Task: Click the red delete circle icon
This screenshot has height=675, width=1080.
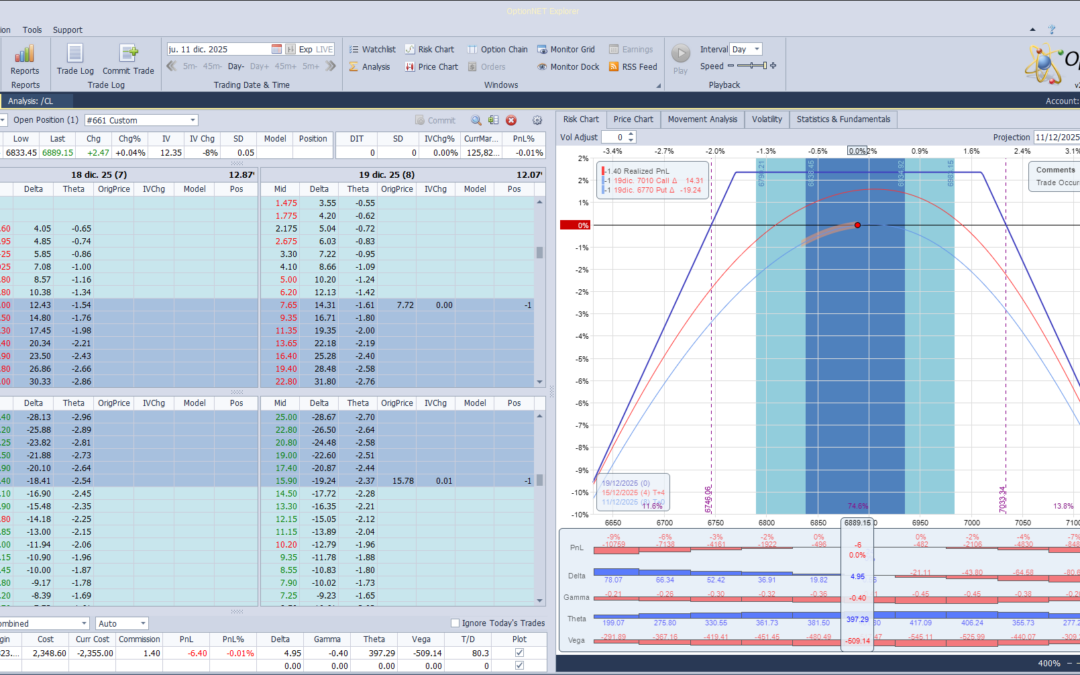Action: point(511,120)
